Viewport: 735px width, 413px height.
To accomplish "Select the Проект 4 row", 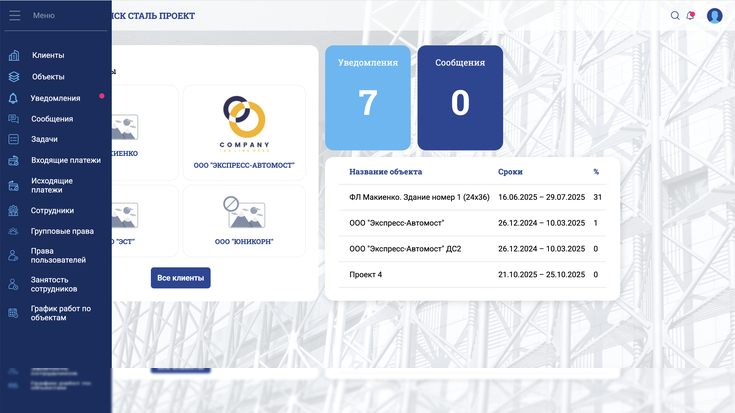I will [x=472, y=275].
